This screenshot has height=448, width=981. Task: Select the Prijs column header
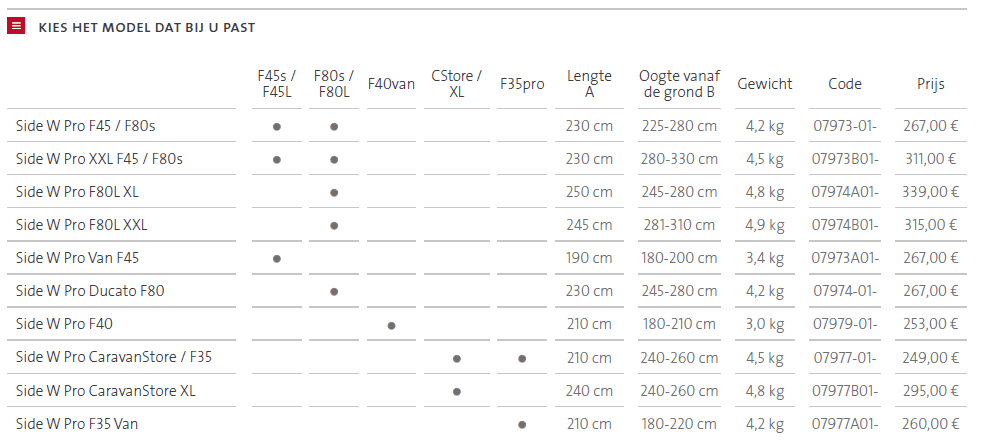pos(930,84)
